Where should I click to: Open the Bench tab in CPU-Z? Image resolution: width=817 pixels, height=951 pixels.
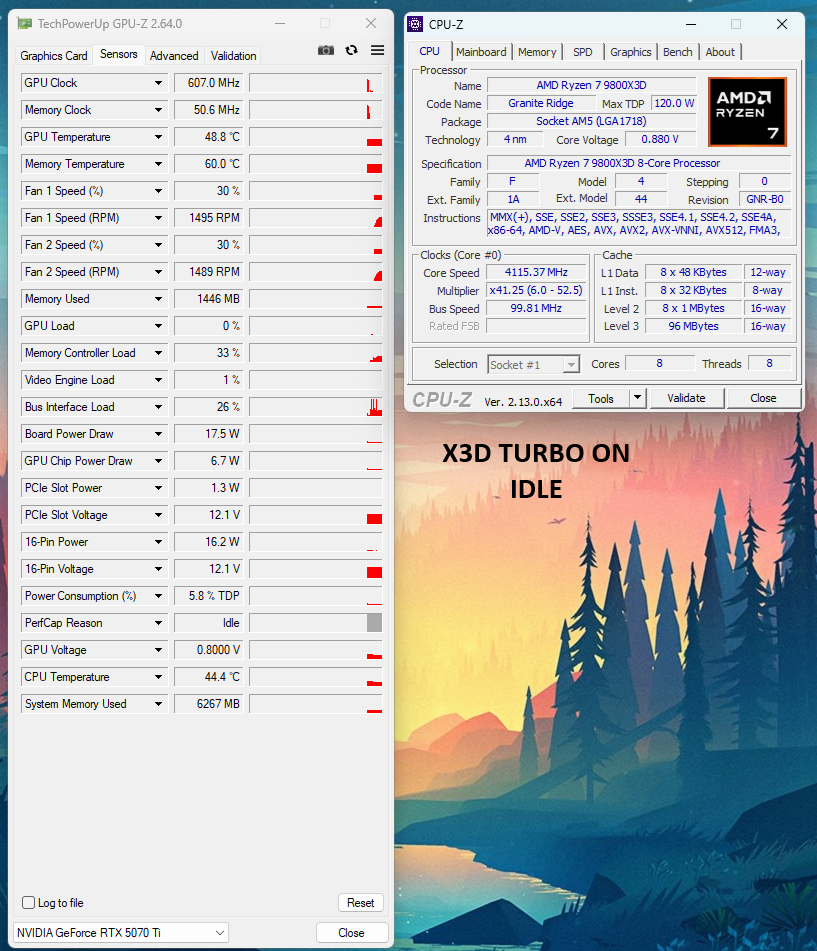(x=677, y=52)
